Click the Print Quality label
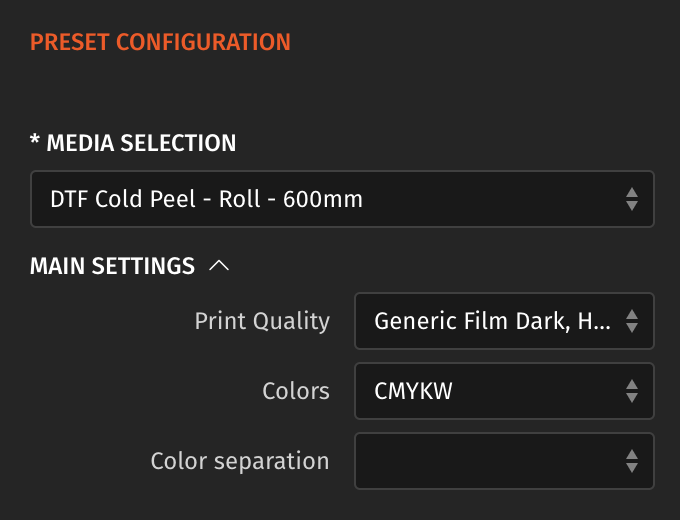 click(262, 321)
